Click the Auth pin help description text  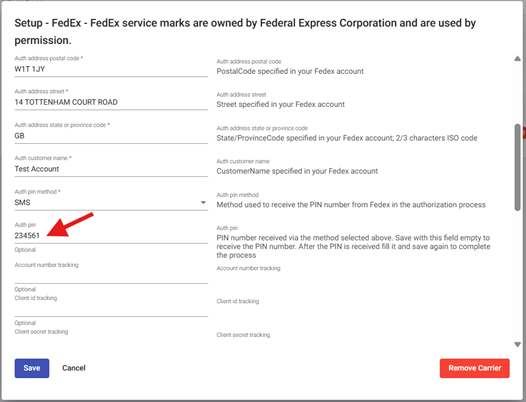pyautogui.click(x=353, y=247)
